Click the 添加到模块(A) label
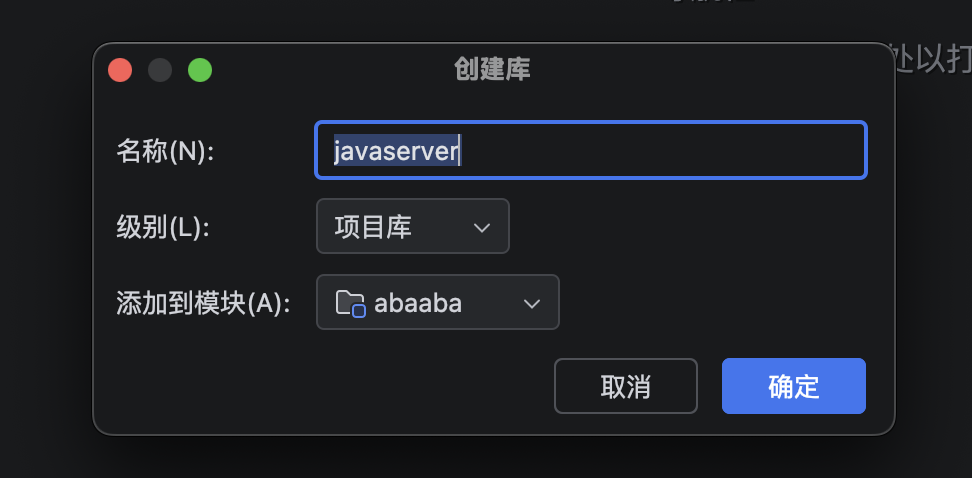 click(x=203, y=303)
